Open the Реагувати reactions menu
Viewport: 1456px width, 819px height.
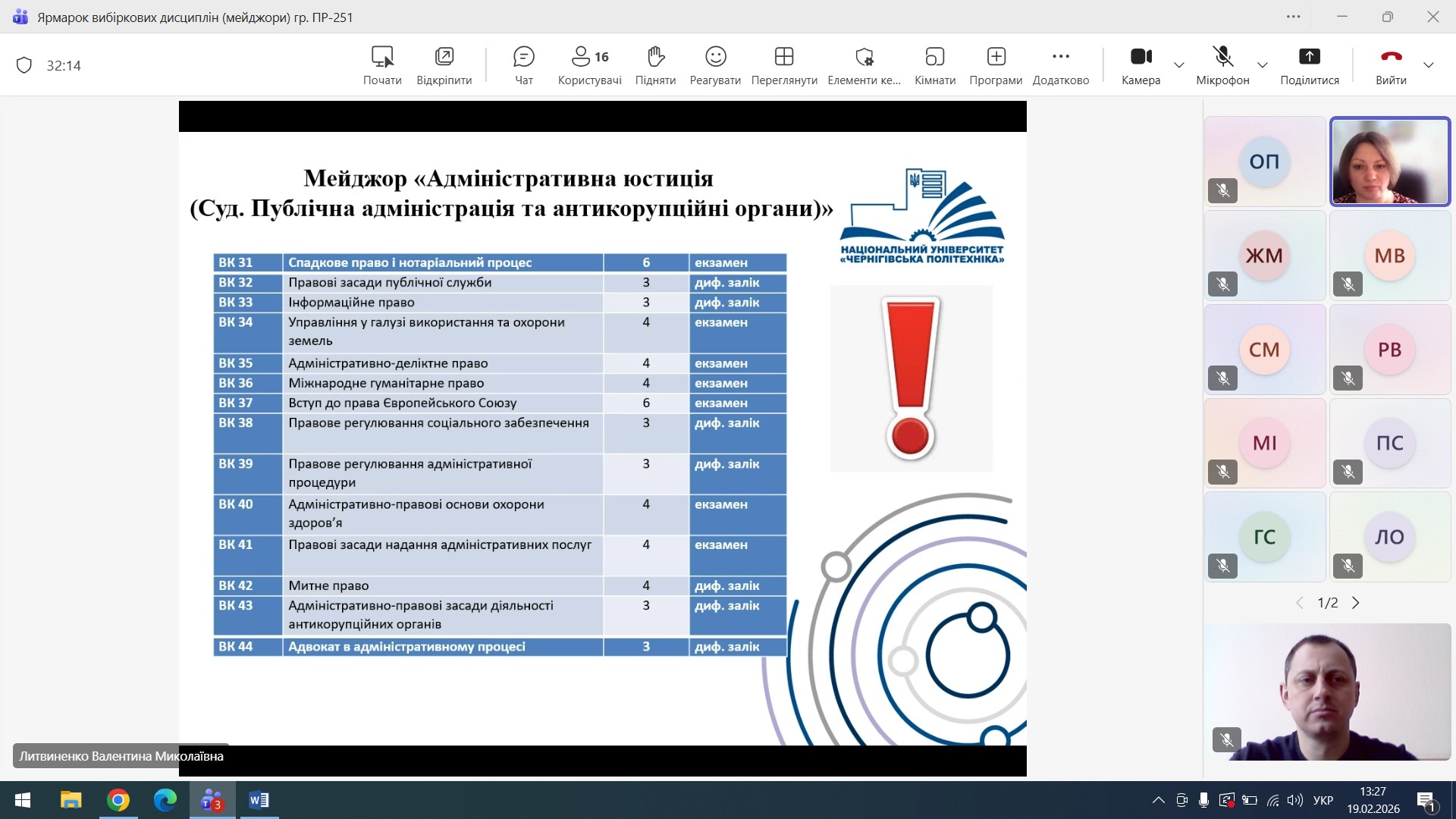click(x=715, y=64)
